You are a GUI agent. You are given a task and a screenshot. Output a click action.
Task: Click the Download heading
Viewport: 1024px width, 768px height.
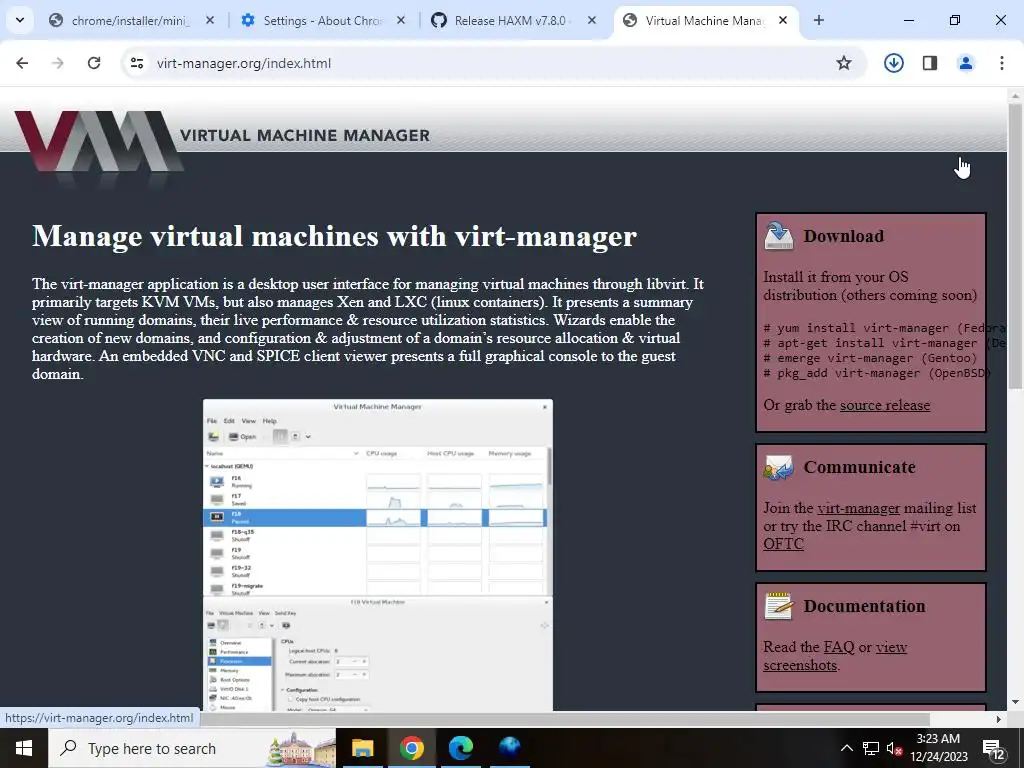point(844,236)
